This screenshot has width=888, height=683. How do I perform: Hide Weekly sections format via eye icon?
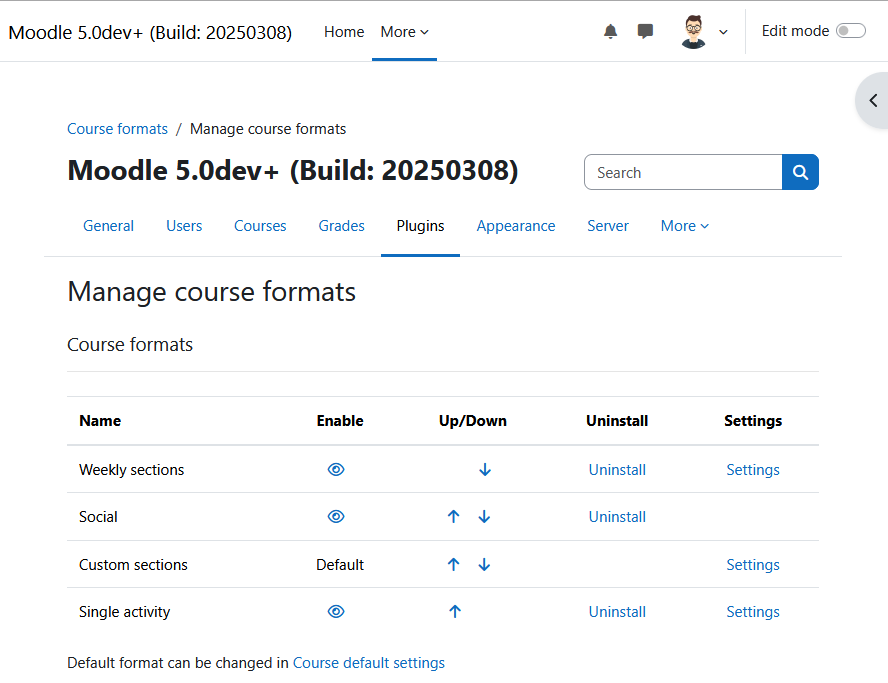pos(336,469)
